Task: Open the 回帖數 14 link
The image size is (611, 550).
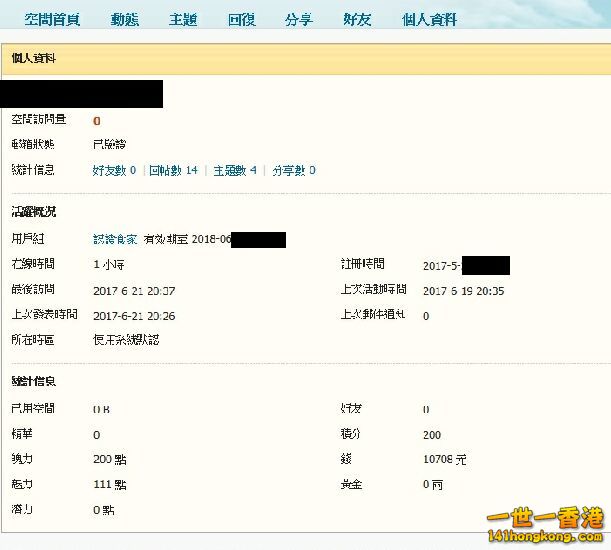Action: (x=173, y=171)
